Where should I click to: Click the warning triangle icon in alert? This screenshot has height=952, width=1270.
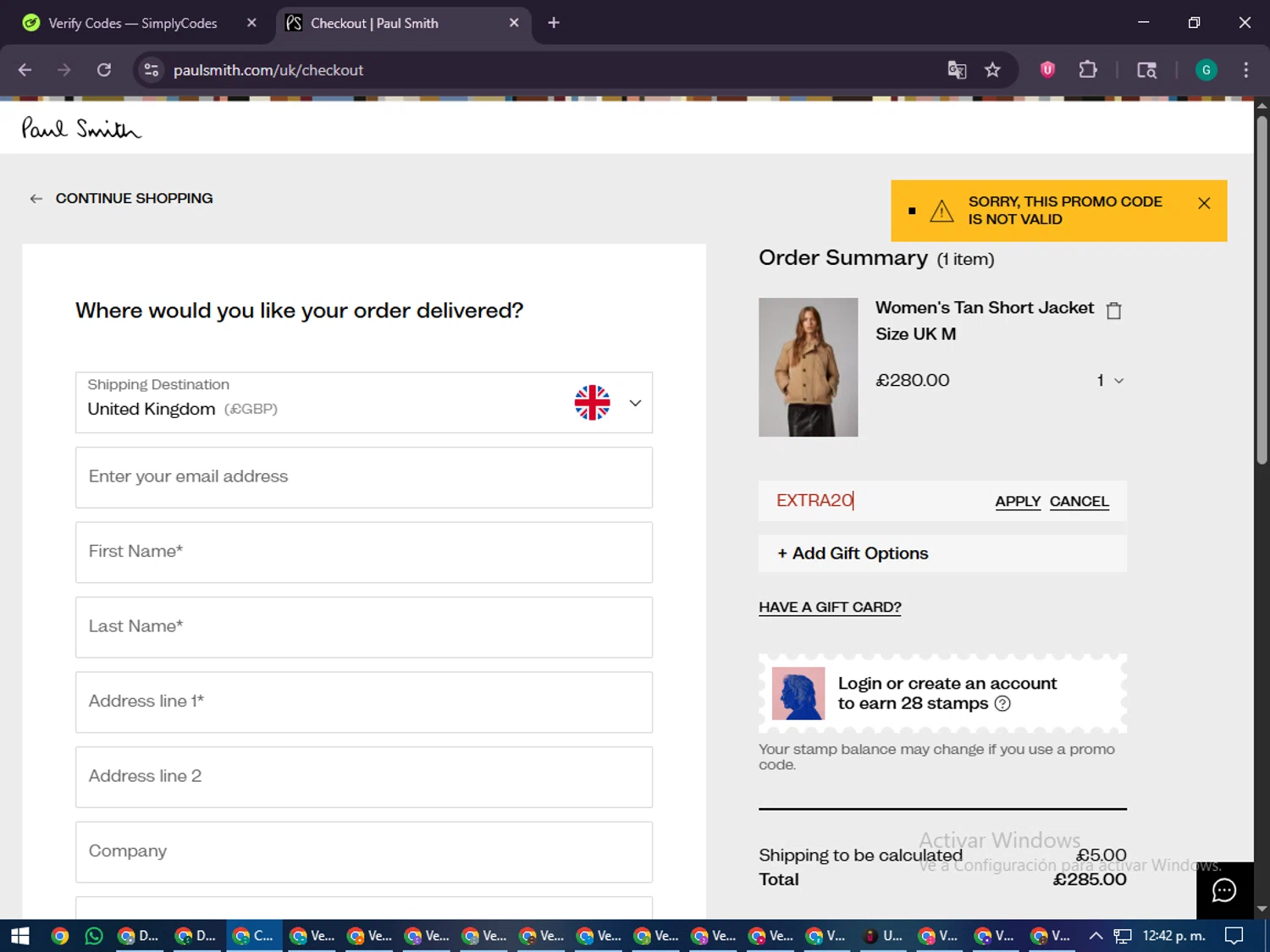click(x=941, y=211)
